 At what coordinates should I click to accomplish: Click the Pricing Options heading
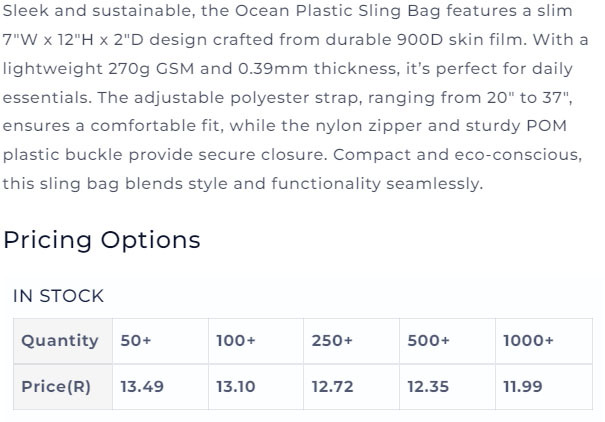click(x=101, y=240)
